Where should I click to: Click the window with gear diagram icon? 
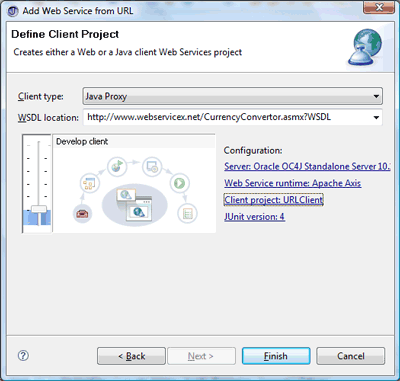tap(152, 166)
